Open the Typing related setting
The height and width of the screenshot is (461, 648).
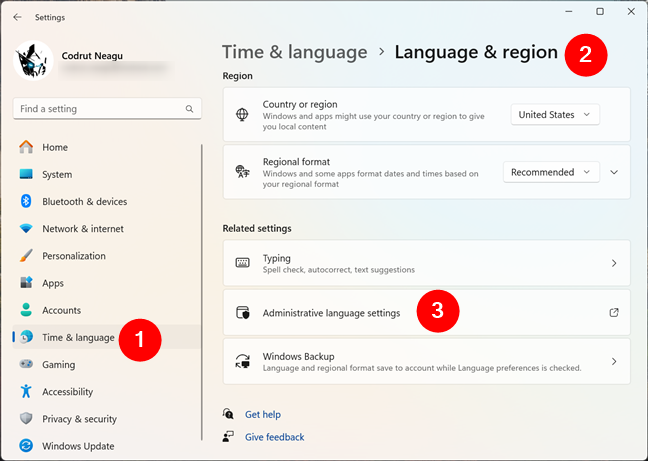pos(426,263)
